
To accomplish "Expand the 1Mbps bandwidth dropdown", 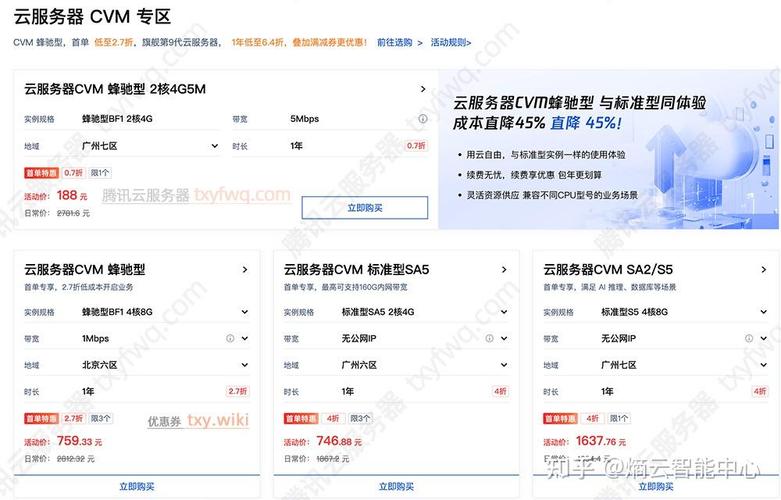I will 245,338.
